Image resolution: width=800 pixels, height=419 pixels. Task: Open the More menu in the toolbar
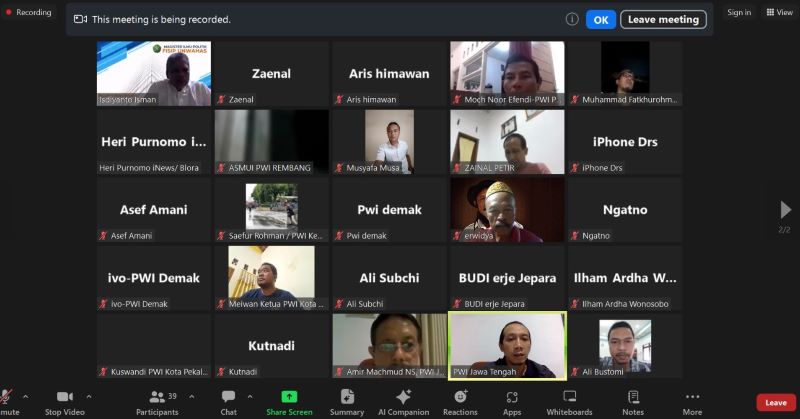692,401
